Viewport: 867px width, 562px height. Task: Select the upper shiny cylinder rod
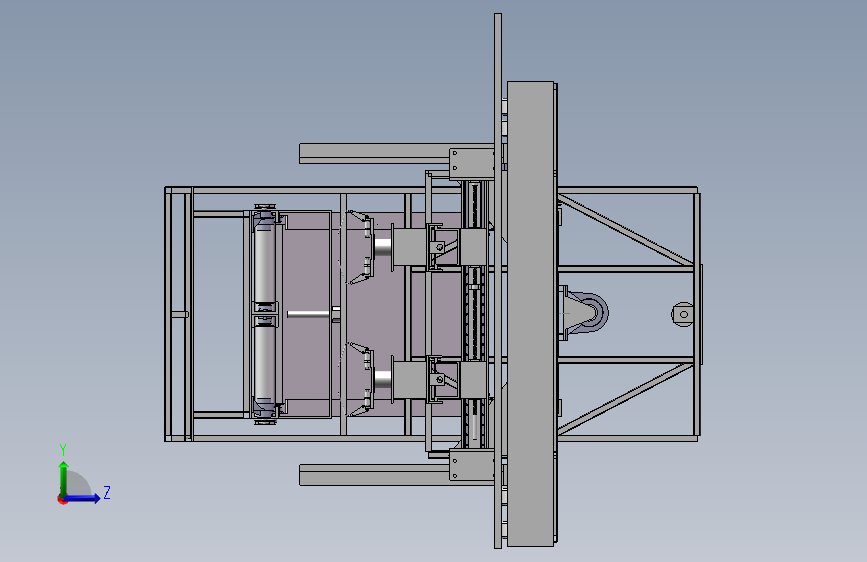point(383,246)
